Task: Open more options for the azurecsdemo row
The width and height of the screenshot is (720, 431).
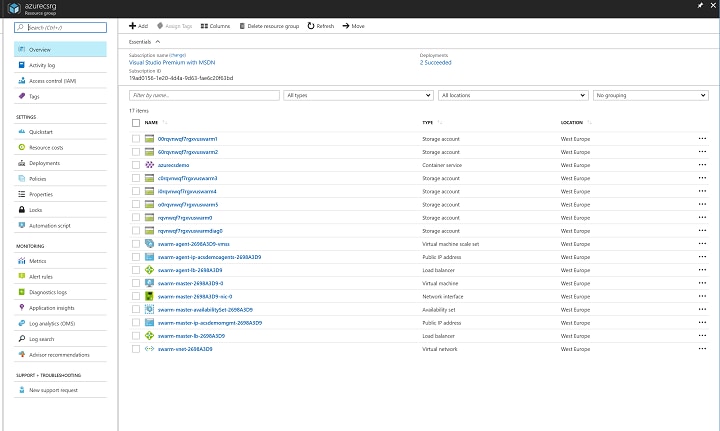Action: (702, 165)
